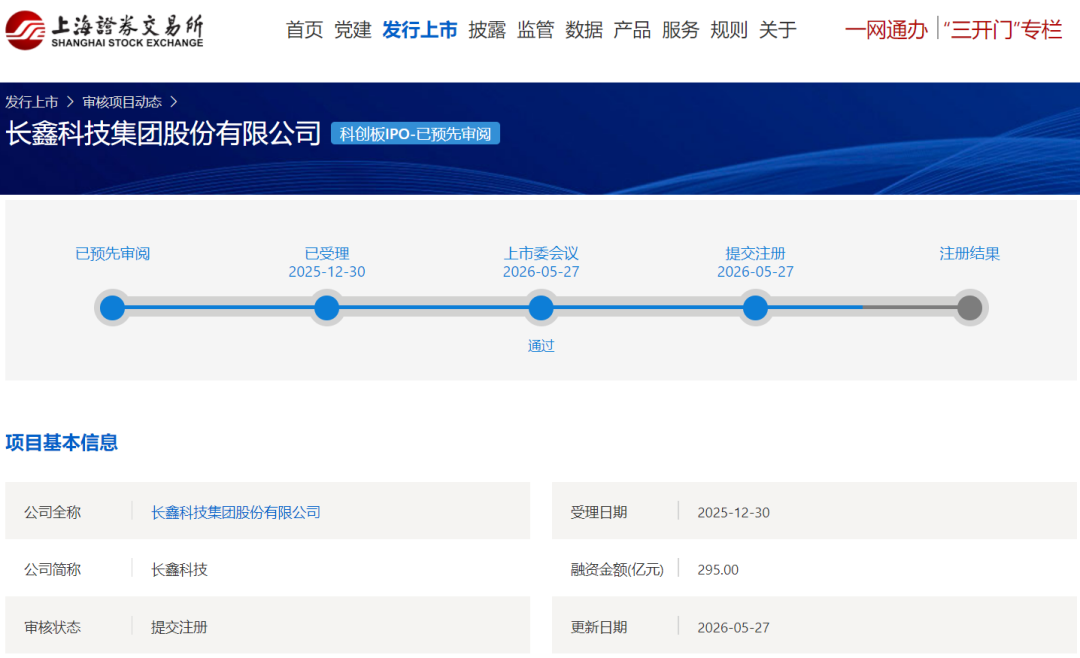Click the 受理日期 value 2025-12-30
Screen dimensions: 1080x658
(x=734, y=513)
